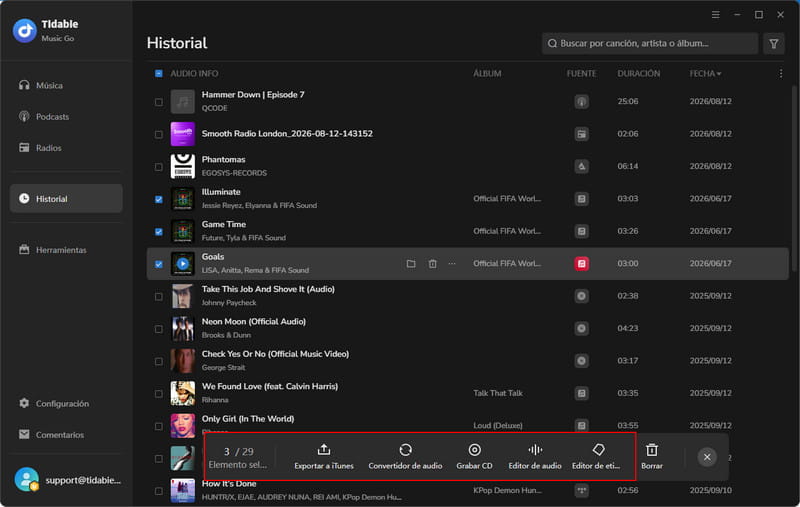Check the Neon Moon row checkbox
The width and height of the screenshot is (800, 507).
pos(159,328)
